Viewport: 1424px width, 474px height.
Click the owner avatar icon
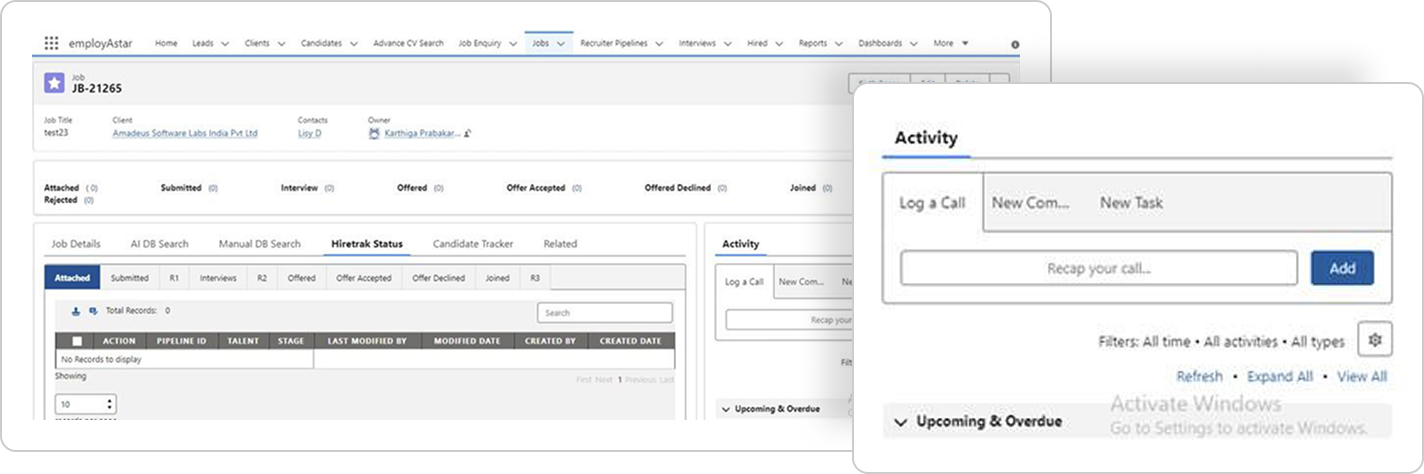(x=374, y=133)
